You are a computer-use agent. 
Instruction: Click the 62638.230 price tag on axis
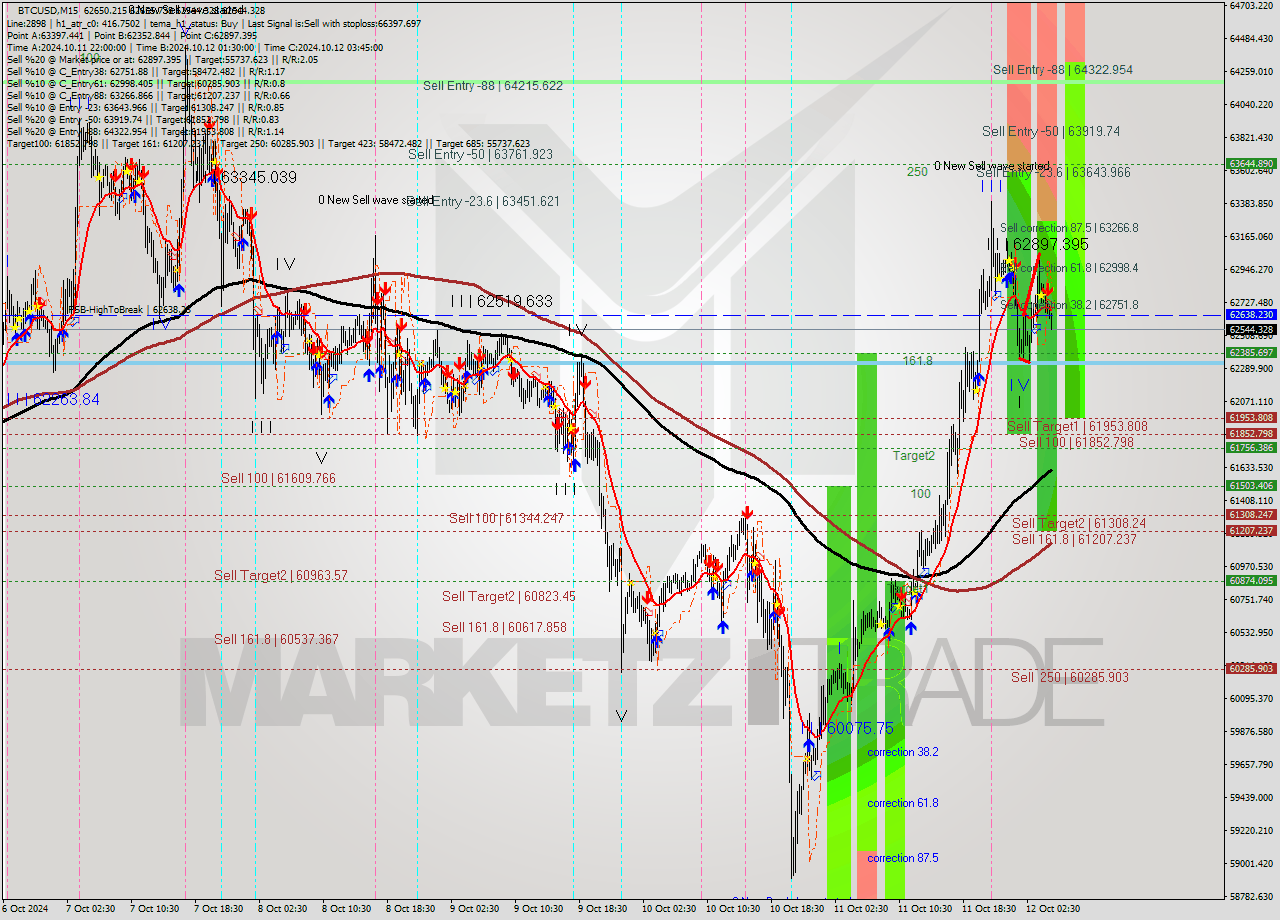[1251, 314]
